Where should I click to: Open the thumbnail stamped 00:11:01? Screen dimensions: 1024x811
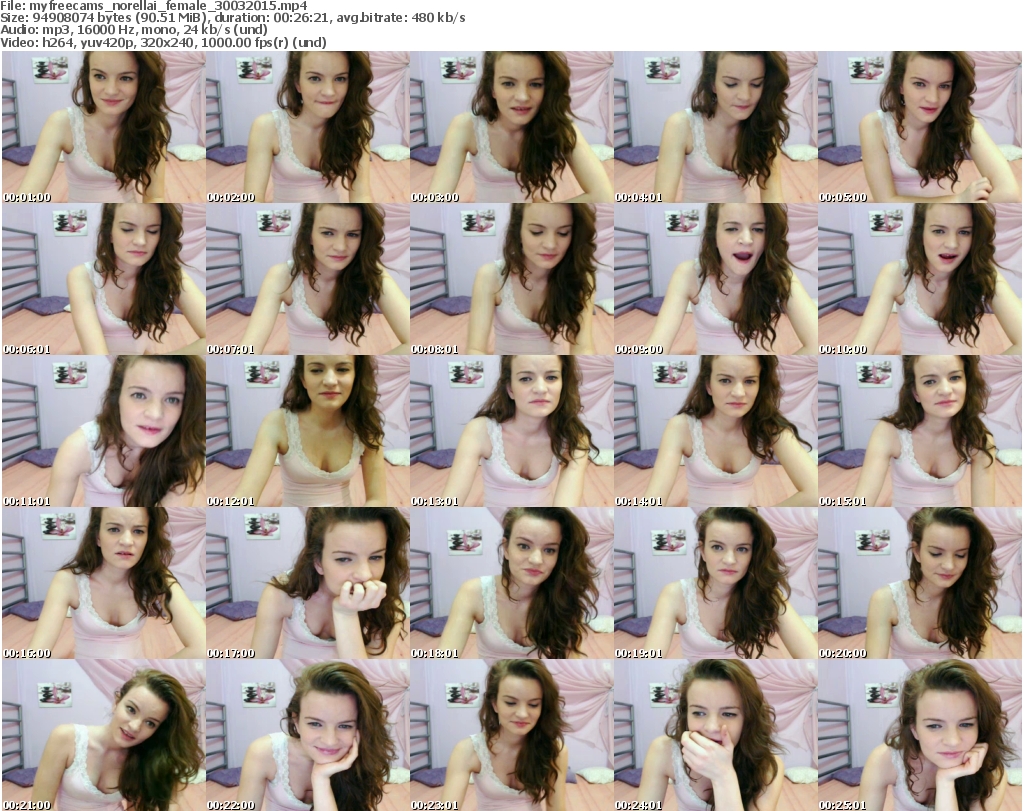click(104, 431)
